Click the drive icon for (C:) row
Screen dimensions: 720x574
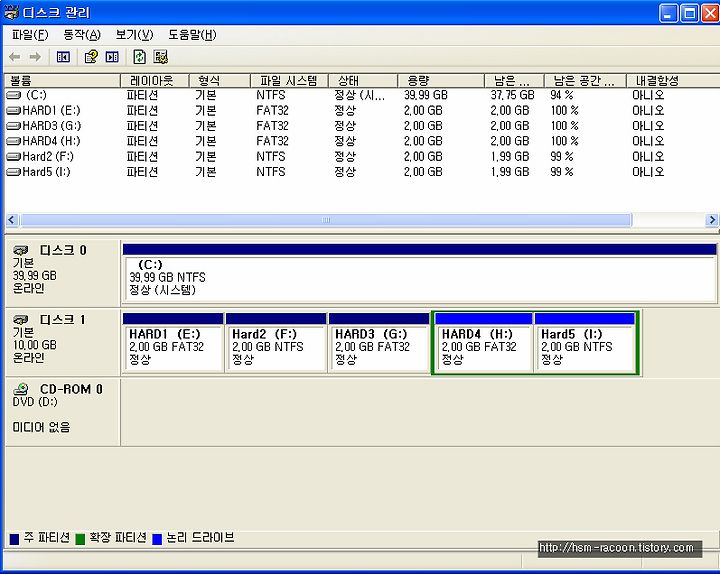[x=14, y=95]
